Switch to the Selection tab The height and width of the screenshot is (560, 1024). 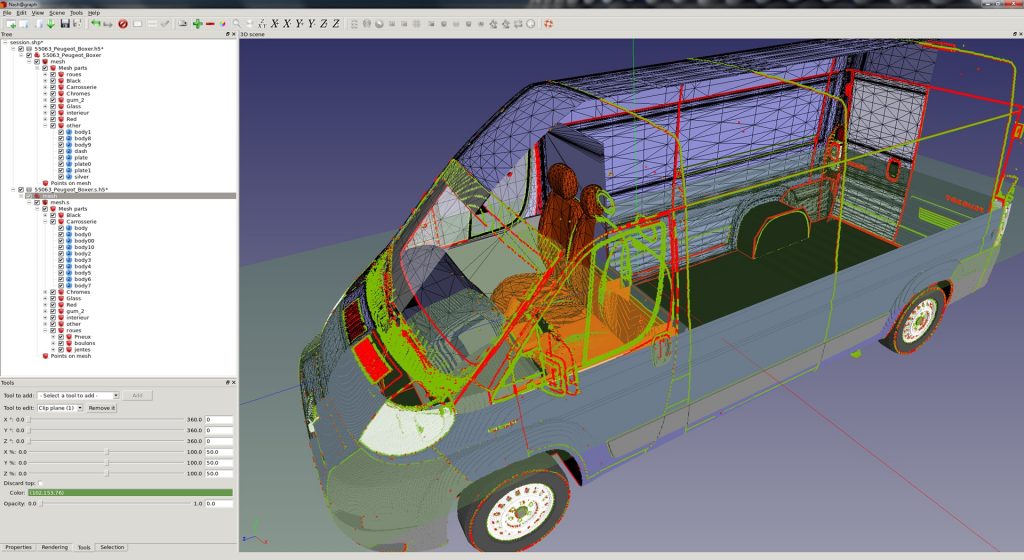click(112, 547)
